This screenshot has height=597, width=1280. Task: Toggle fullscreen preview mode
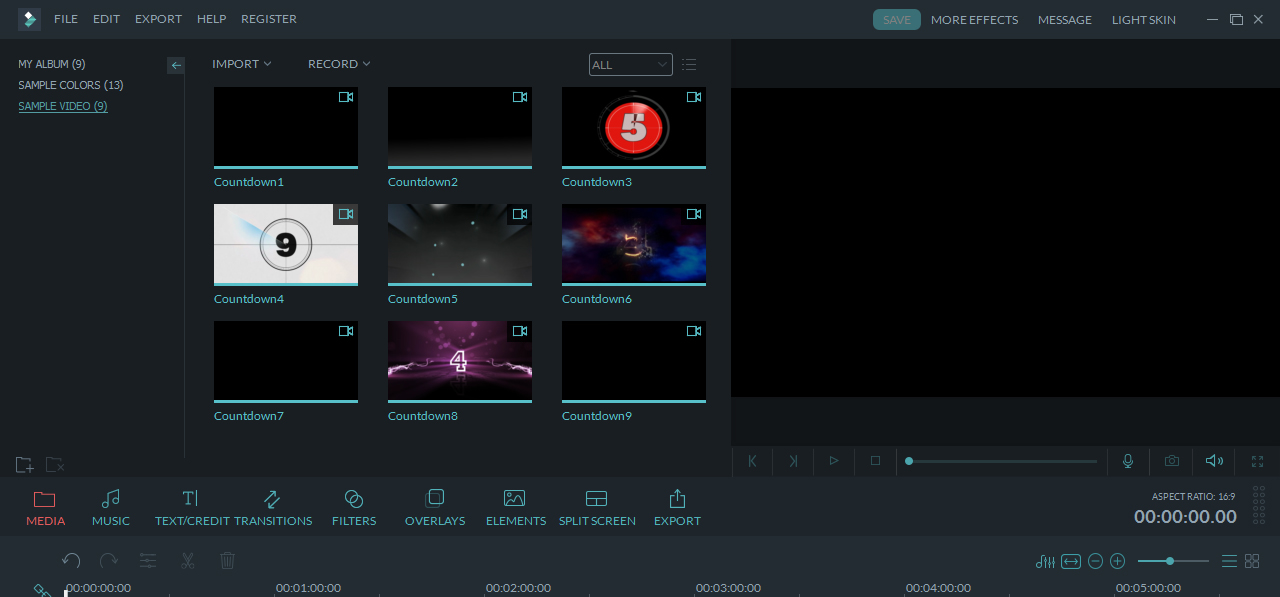pyautogui.click(x=1257, y=461)
